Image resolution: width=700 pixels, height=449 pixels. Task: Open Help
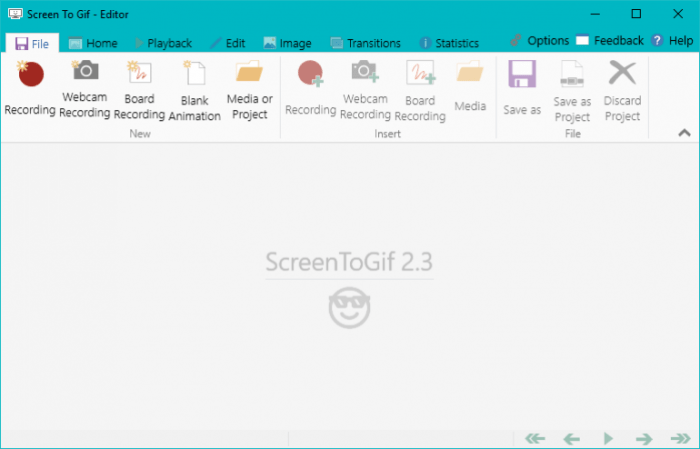pos(672,41)
